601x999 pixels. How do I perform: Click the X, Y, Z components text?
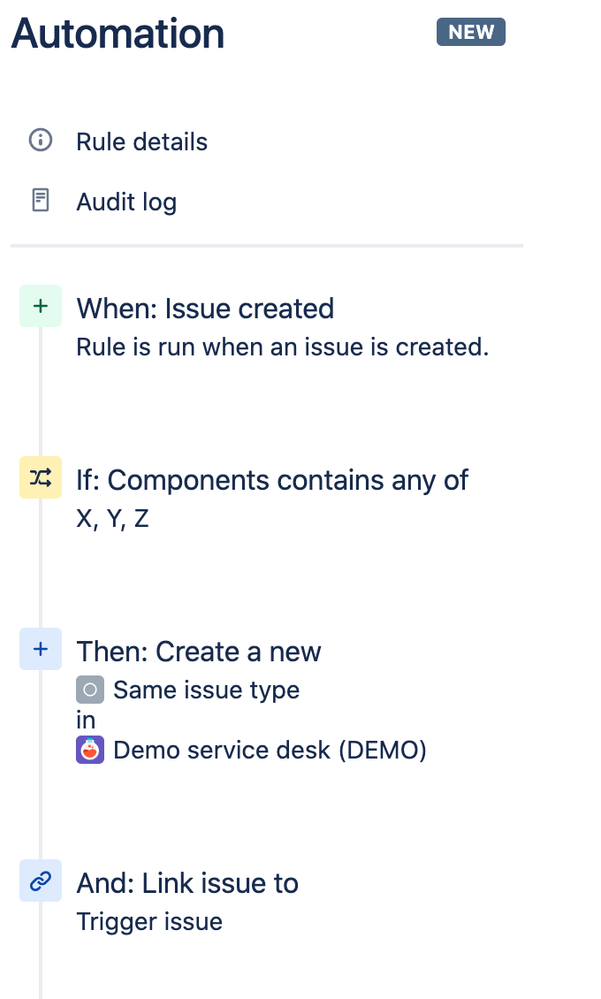coord(112,519)
